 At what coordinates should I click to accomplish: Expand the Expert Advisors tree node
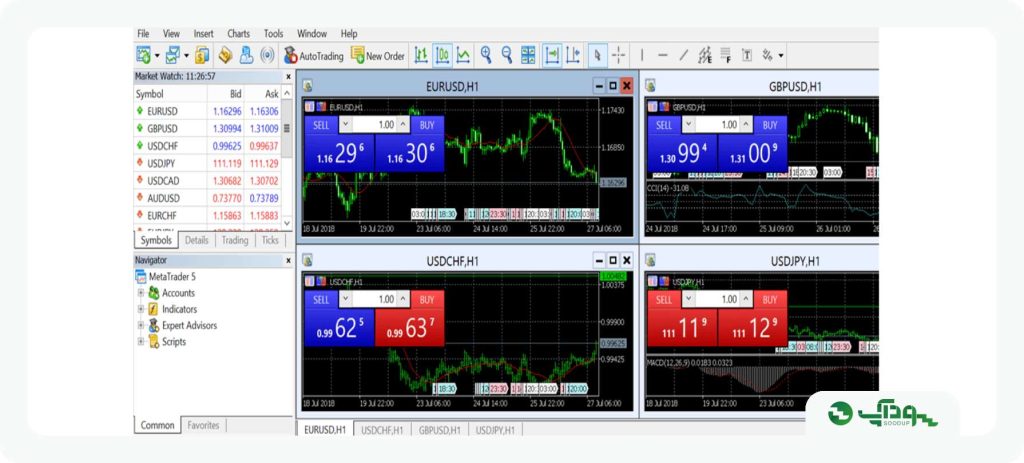pos(140,325)
